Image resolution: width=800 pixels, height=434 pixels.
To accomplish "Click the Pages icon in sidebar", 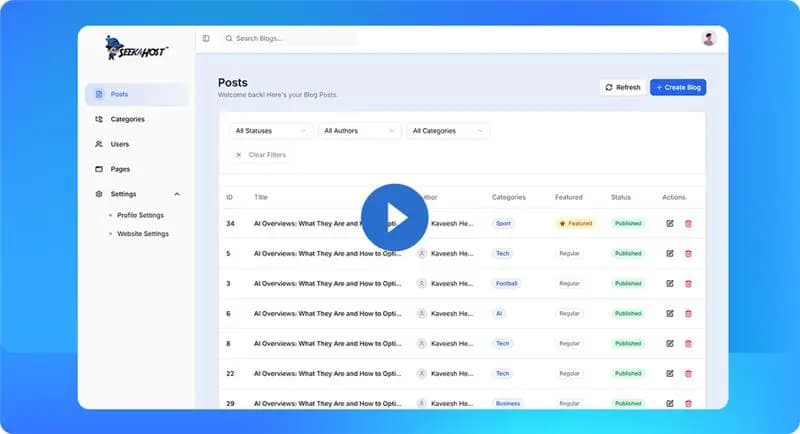I will click(99, 169).
